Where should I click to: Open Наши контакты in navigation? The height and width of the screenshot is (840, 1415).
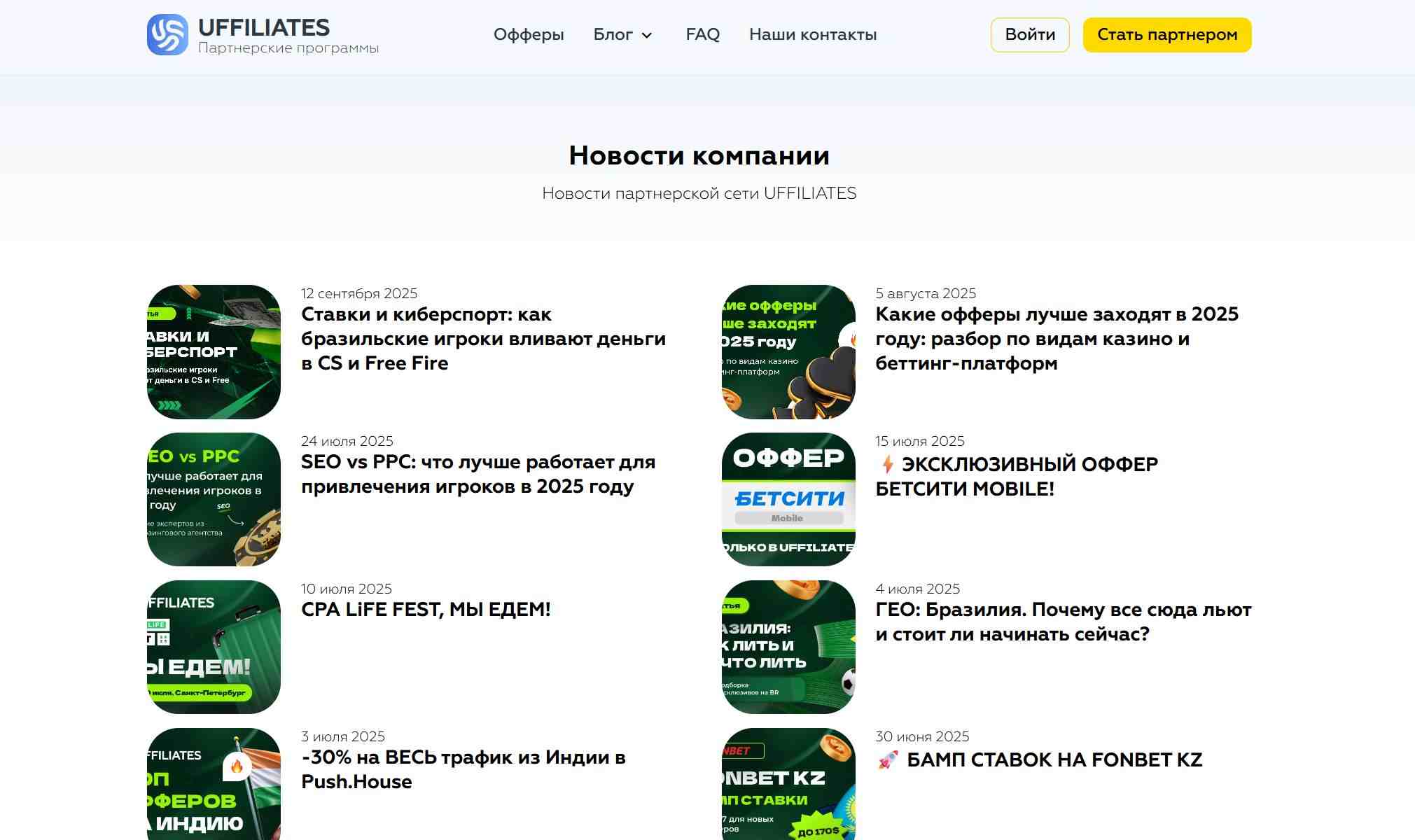coord(812,34)
